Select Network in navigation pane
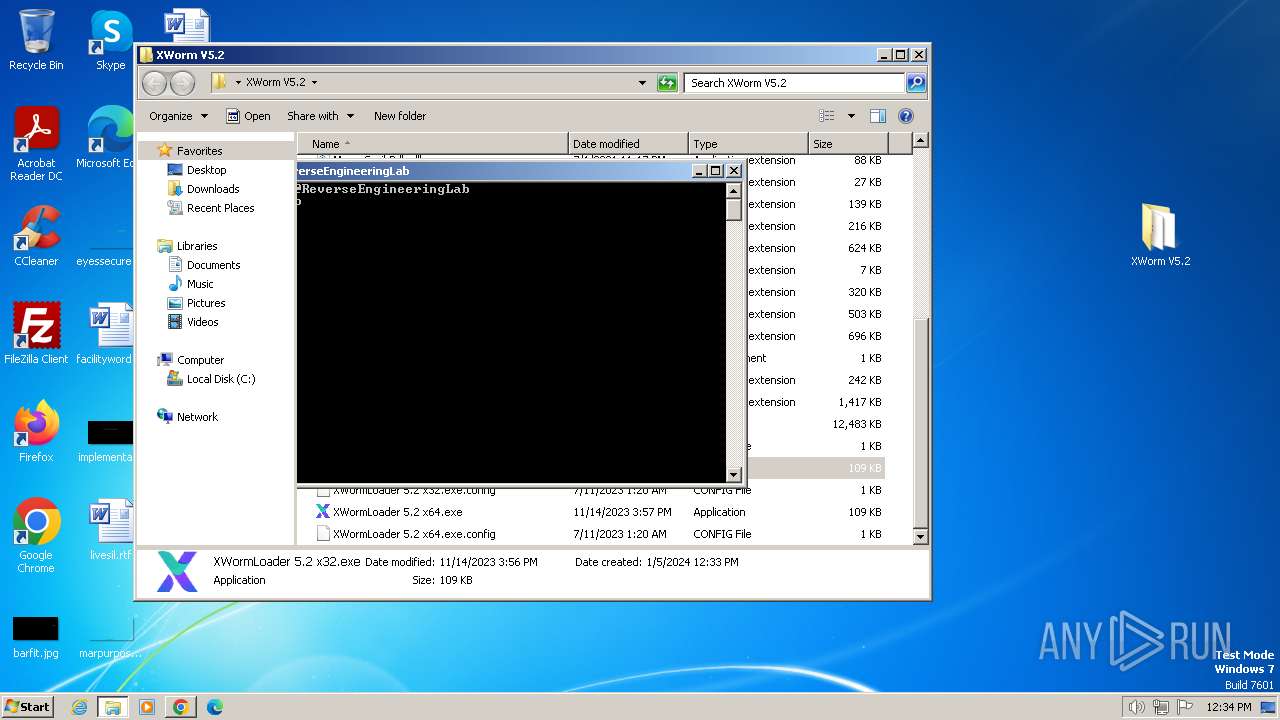The height and width of the screenshot is (720, 1280). [x=197, y=417]
